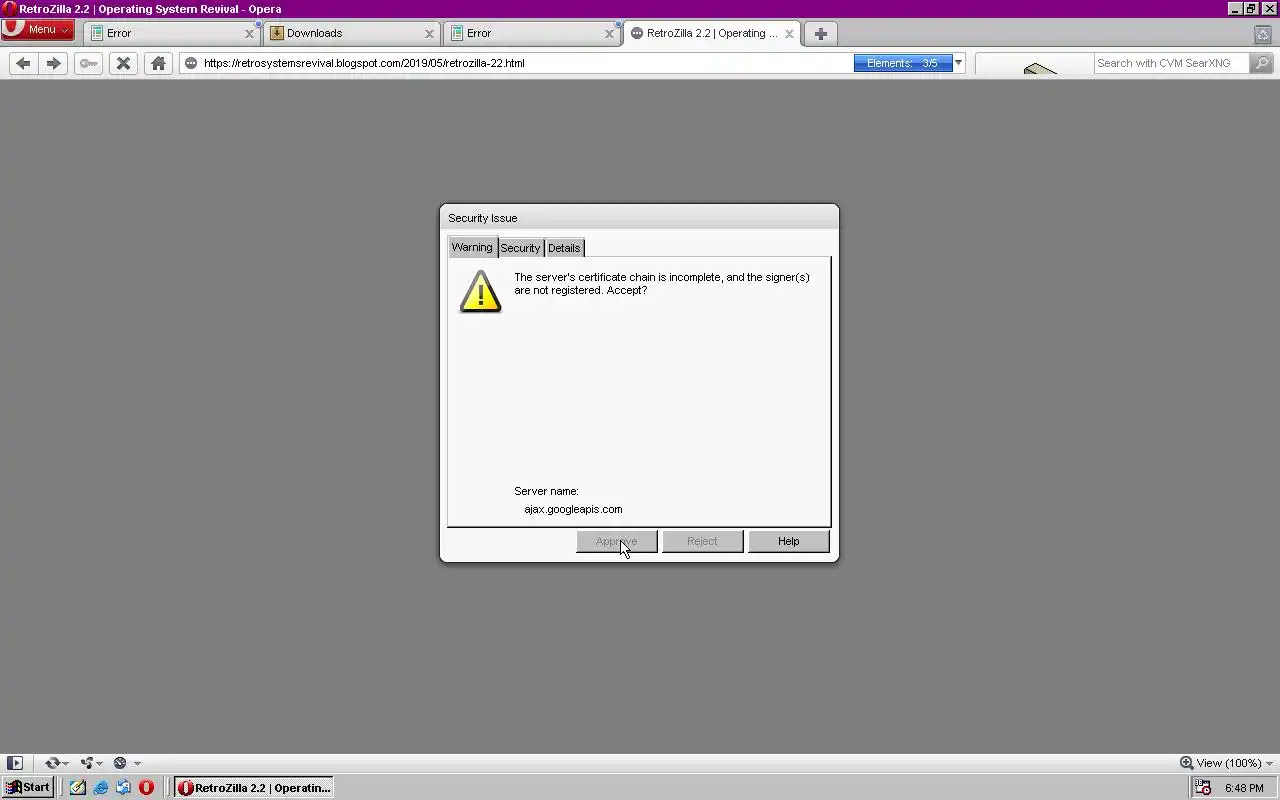Click the yellow warning triangle icon
This screenshot has width=1280, height=800.
pos(480,291)
